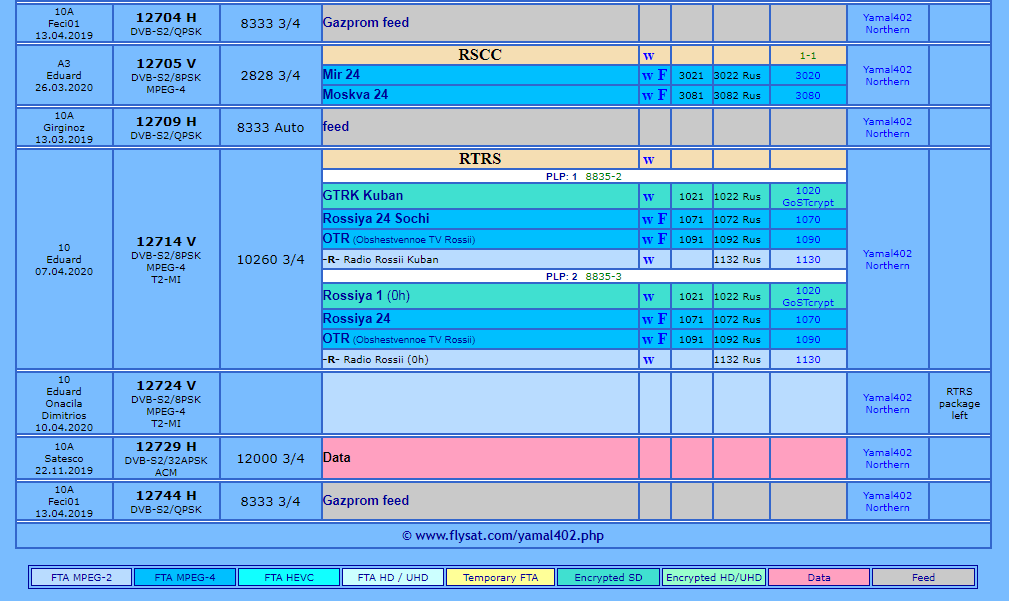Click the Temporary FTA legend box
This screenshot has height=601, width=1009.
point(501,577)
